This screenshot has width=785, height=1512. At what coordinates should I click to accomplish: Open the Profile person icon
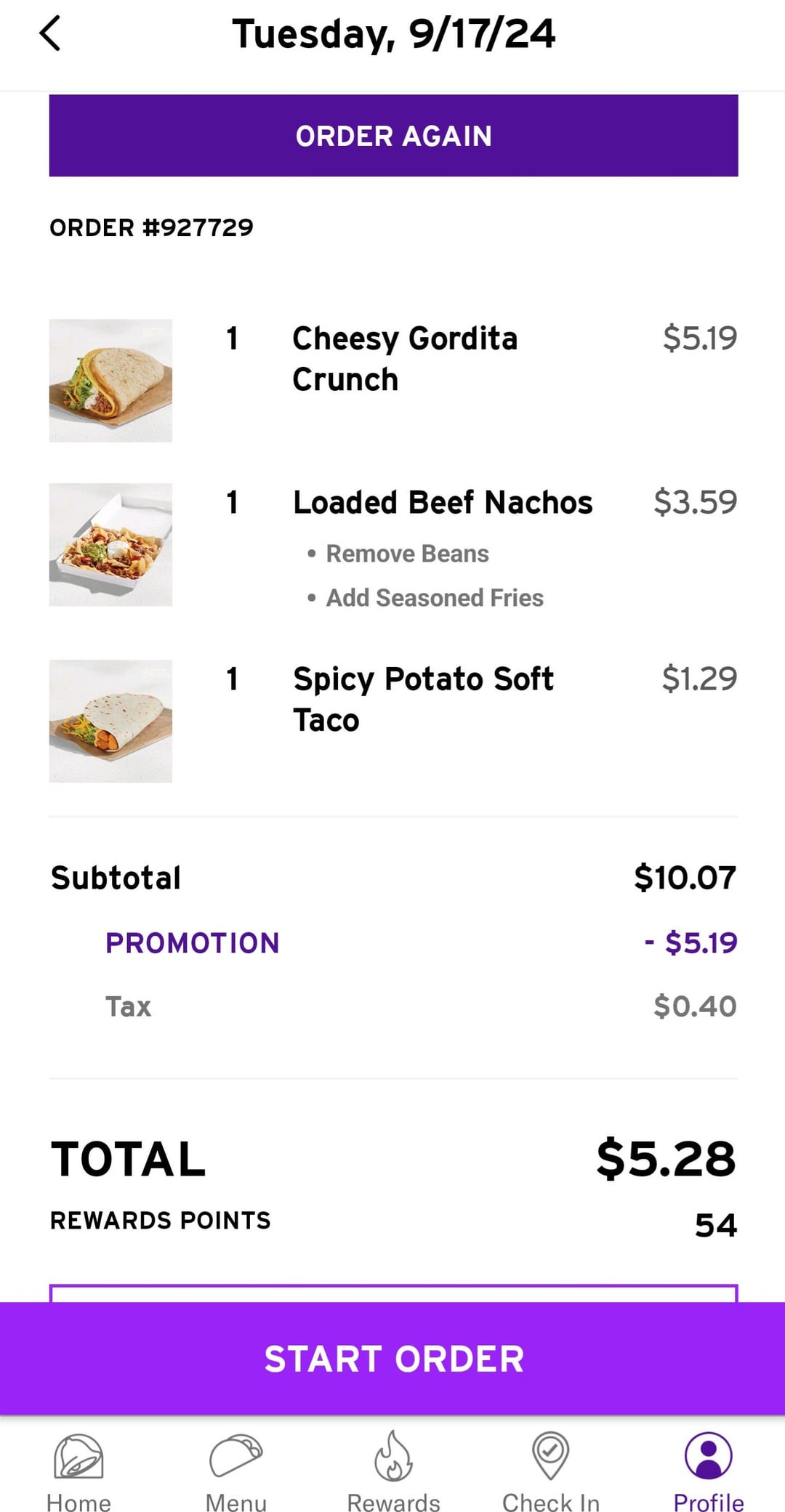pos(708,1456)
